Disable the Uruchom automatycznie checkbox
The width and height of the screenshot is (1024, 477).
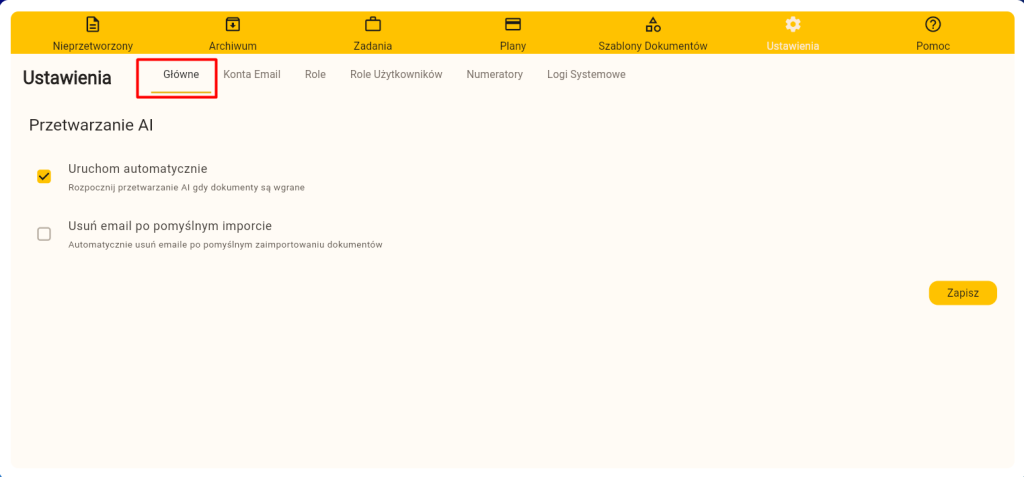click(44, 177)
